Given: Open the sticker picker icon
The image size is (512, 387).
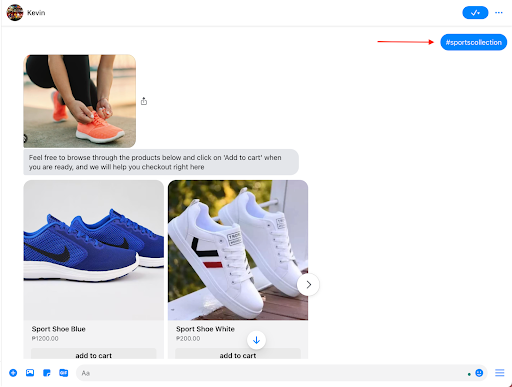Looking at the screenshot, I should click(47, 373).
